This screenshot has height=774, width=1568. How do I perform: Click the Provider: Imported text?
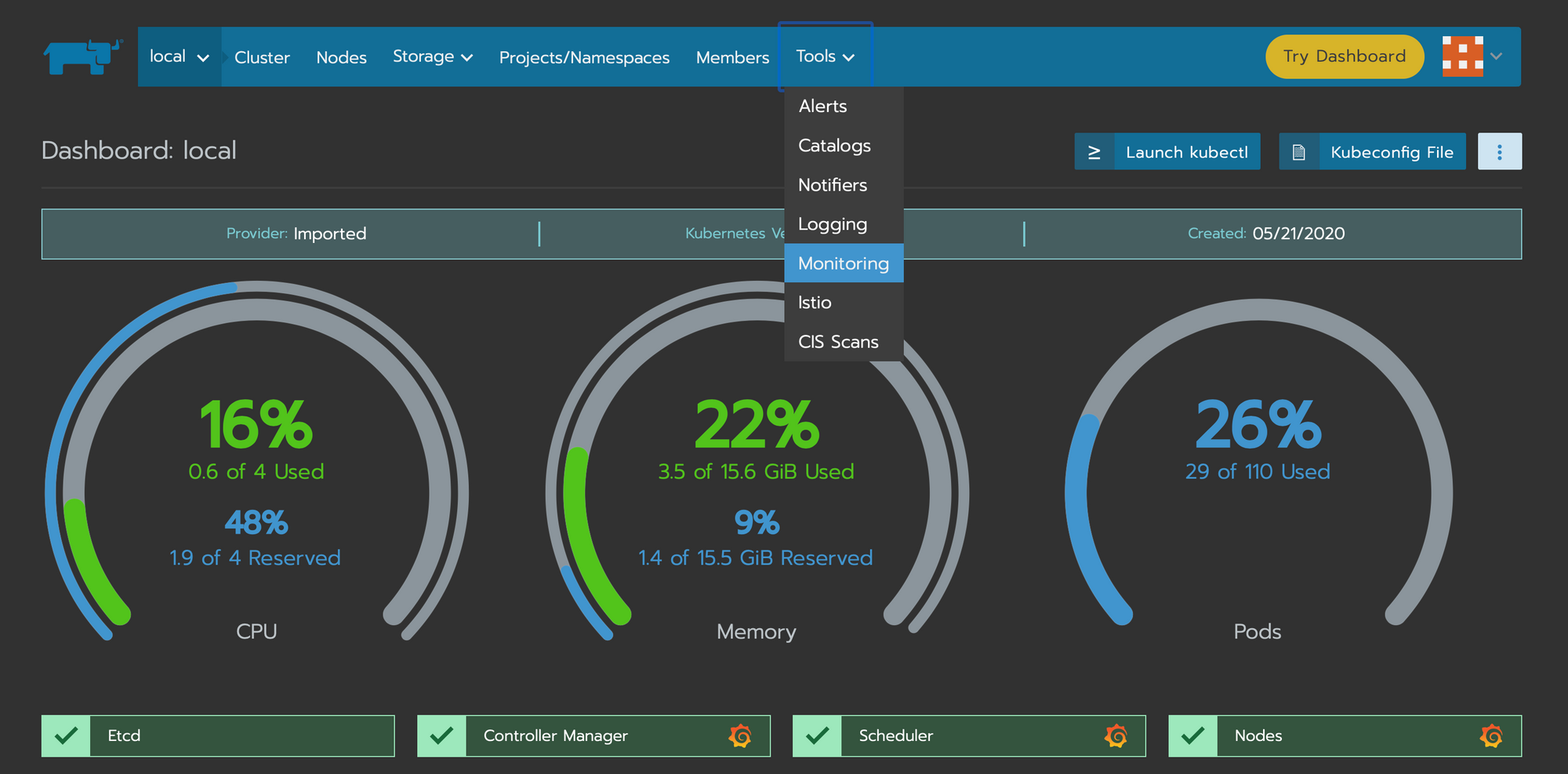point(296,234)
